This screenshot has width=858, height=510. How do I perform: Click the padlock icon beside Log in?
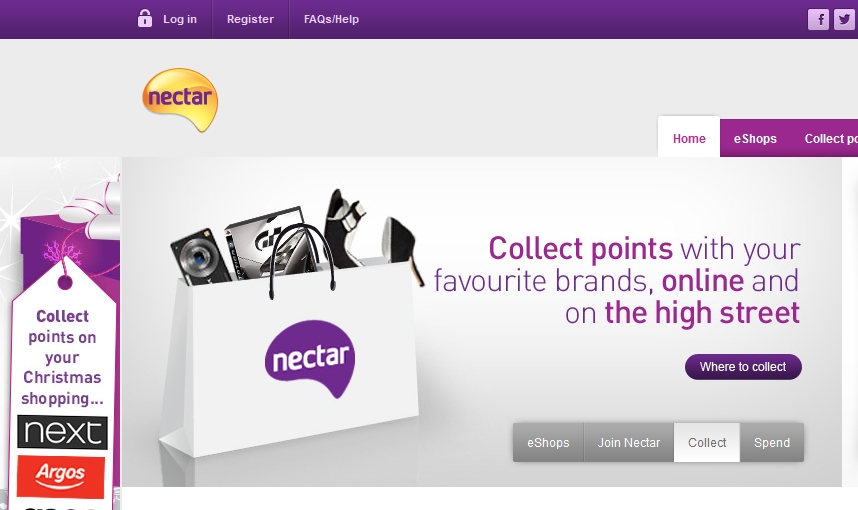144,19
